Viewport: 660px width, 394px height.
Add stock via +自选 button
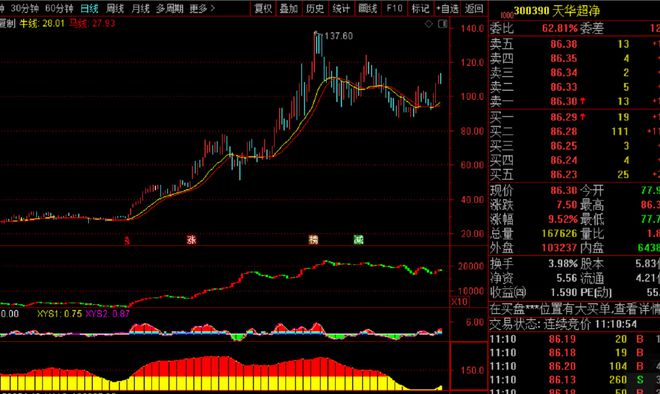point(447,8)
